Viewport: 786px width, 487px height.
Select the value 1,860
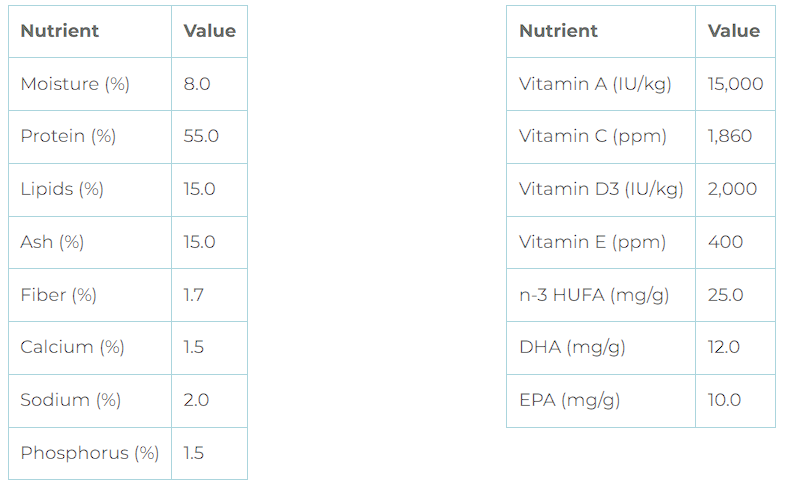pos(729,136)
